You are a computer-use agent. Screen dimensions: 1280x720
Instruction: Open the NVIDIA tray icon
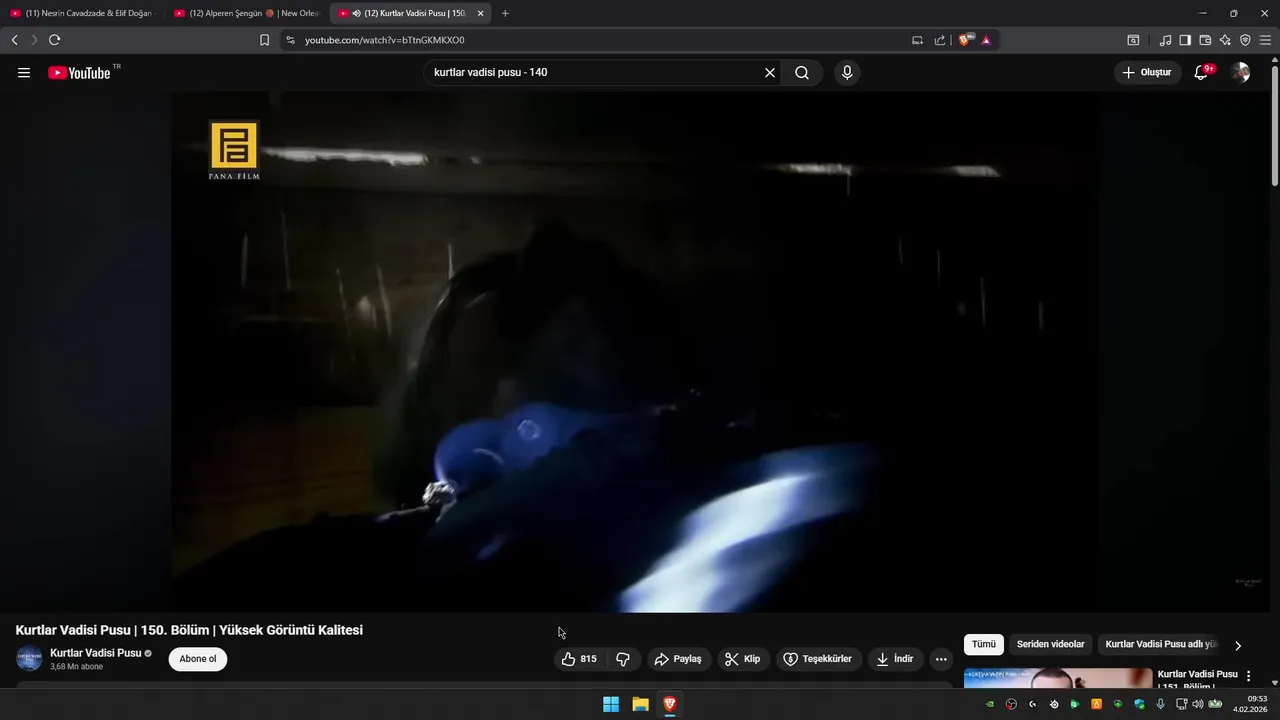tap(990, 704)
